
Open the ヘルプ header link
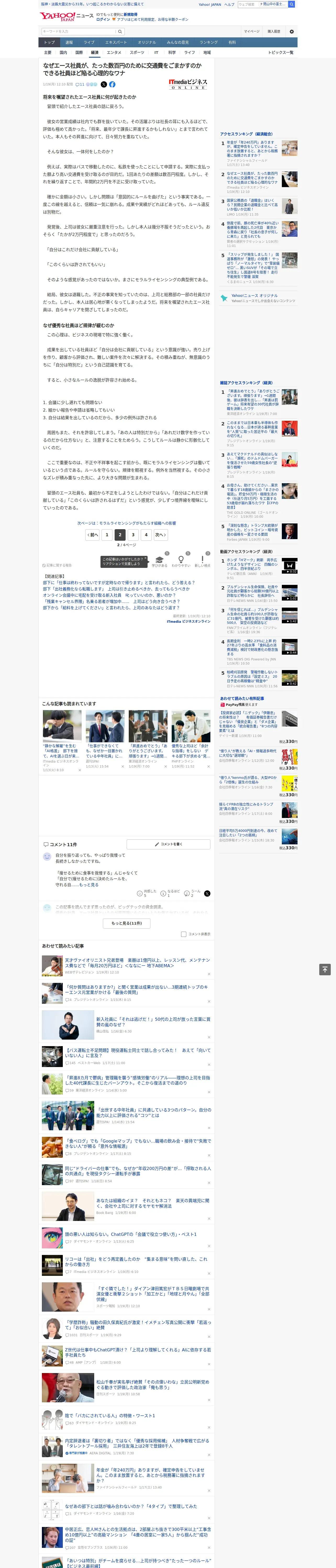coord(229,4)
